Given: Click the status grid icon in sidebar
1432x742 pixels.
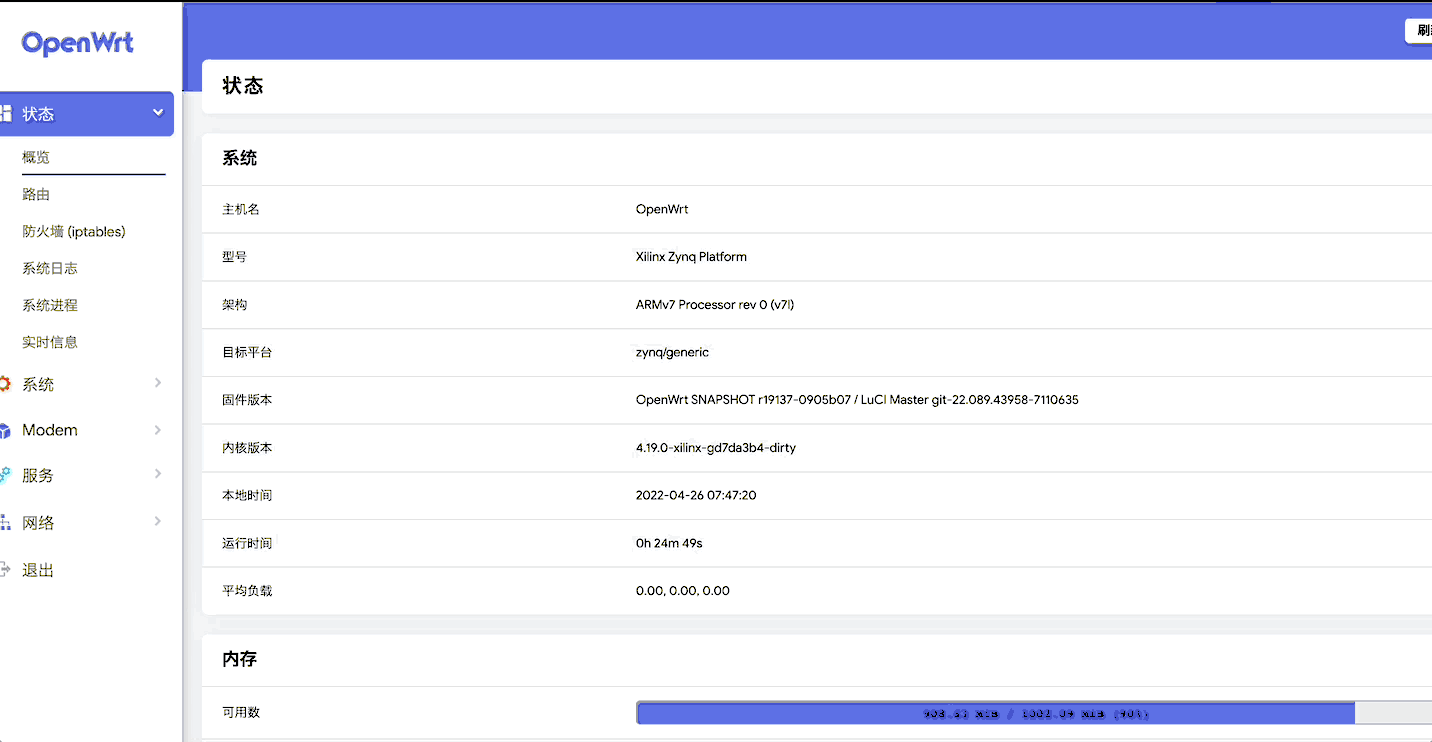Looking at the screenshot, I should point(6,114).
